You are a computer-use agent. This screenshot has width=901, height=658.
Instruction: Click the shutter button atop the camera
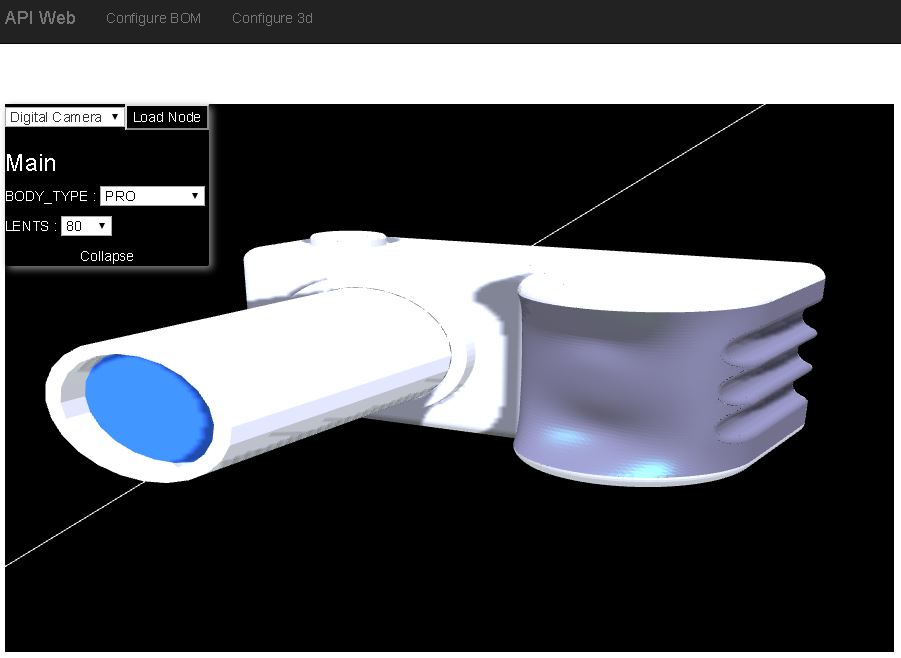click(x=348, y=240)
